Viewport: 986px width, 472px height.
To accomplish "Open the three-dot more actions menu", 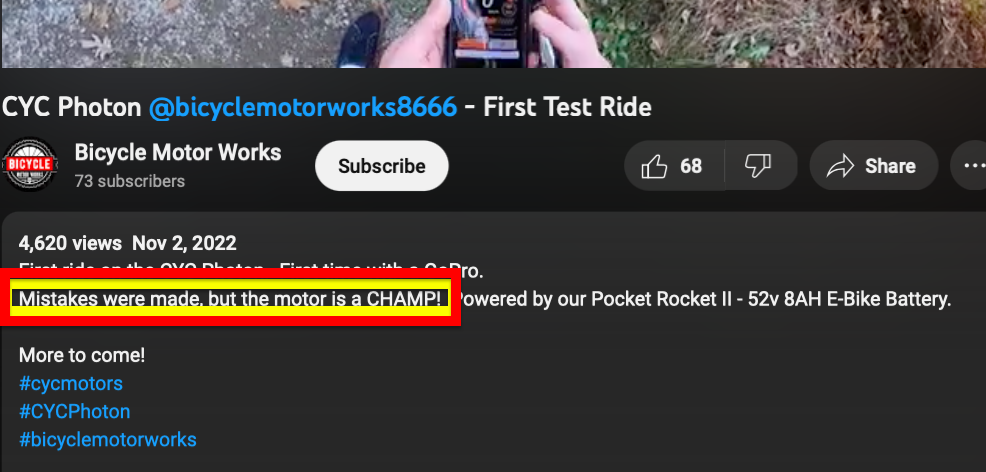I will 973,166.
